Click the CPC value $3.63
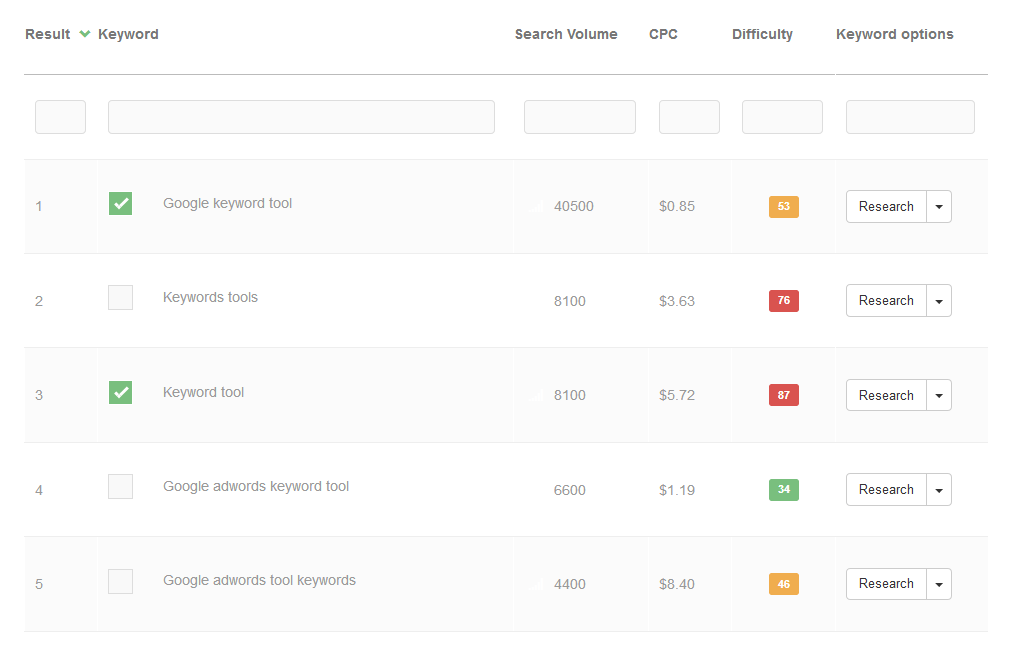Viewport: 1035px width, 646px height. pos(677,302)
